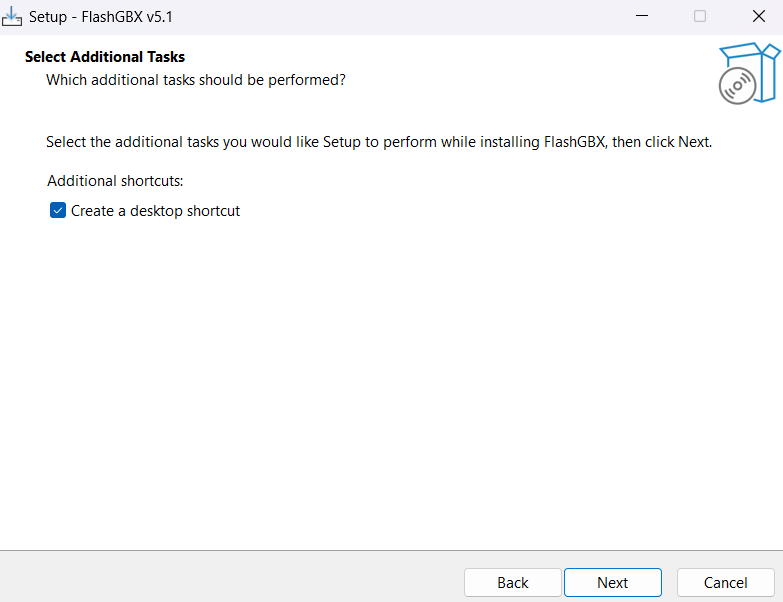This screenshot has height=602, width=783.
Task: Click the 'Setup - FlashGBX v5.1' title text
Action: tap(101, 16)
